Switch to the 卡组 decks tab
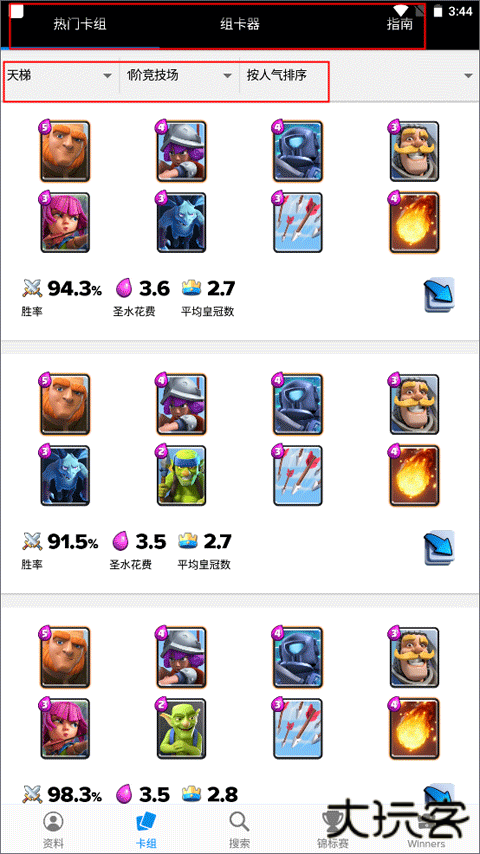 pos(146,829)
